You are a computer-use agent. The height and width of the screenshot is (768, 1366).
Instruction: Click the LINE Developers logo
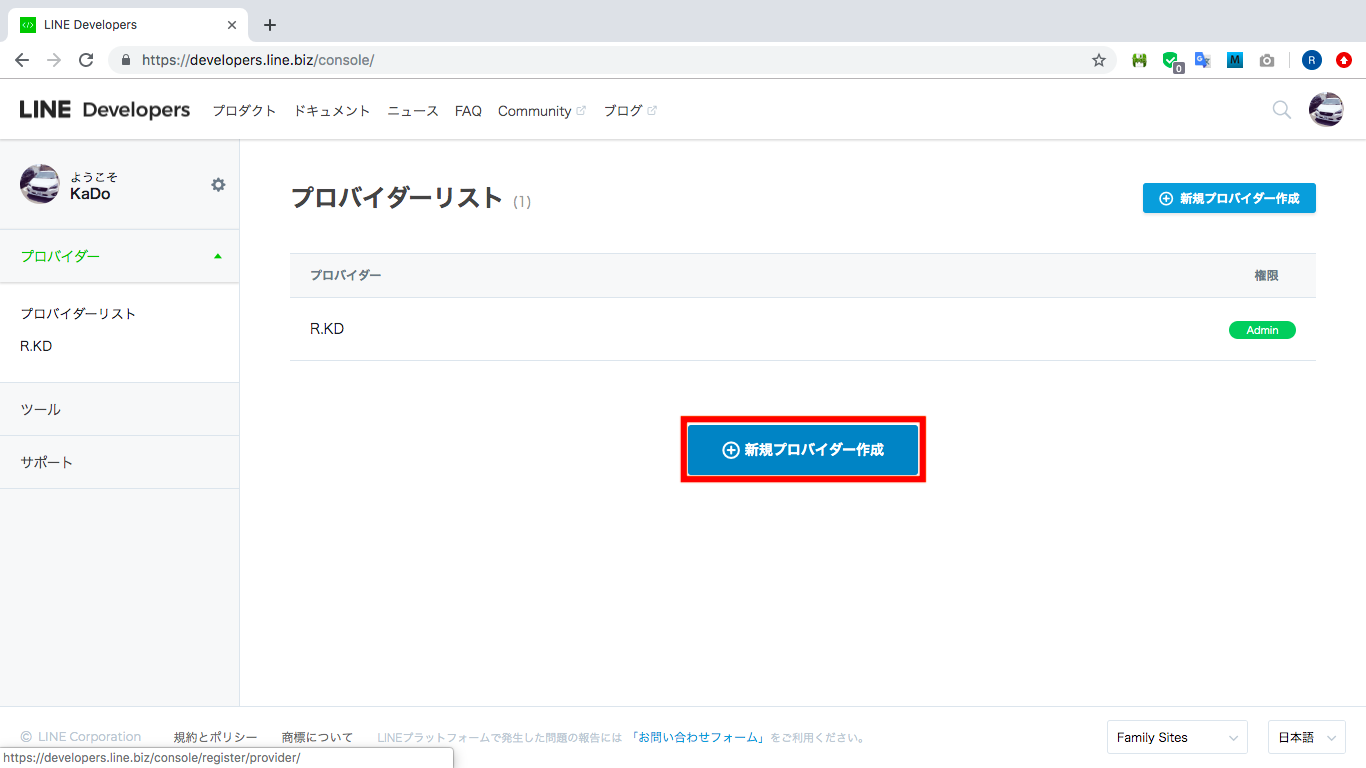point(105,110)
